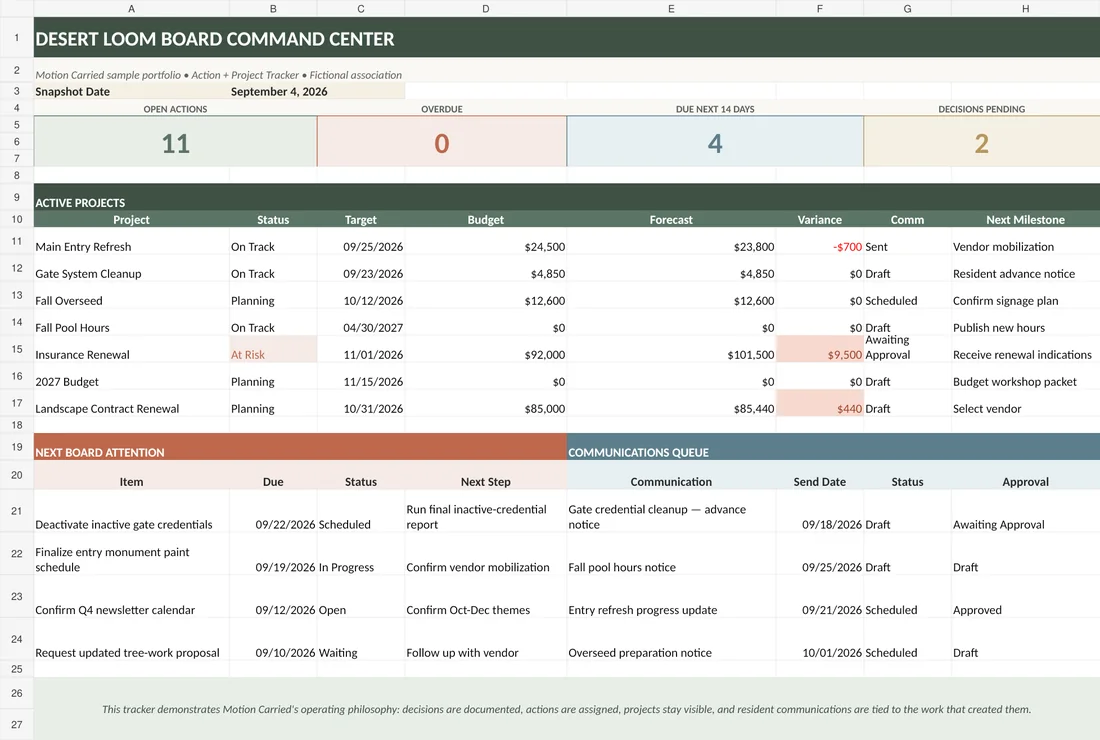Select the In Progress status cell

pos(361,553)
